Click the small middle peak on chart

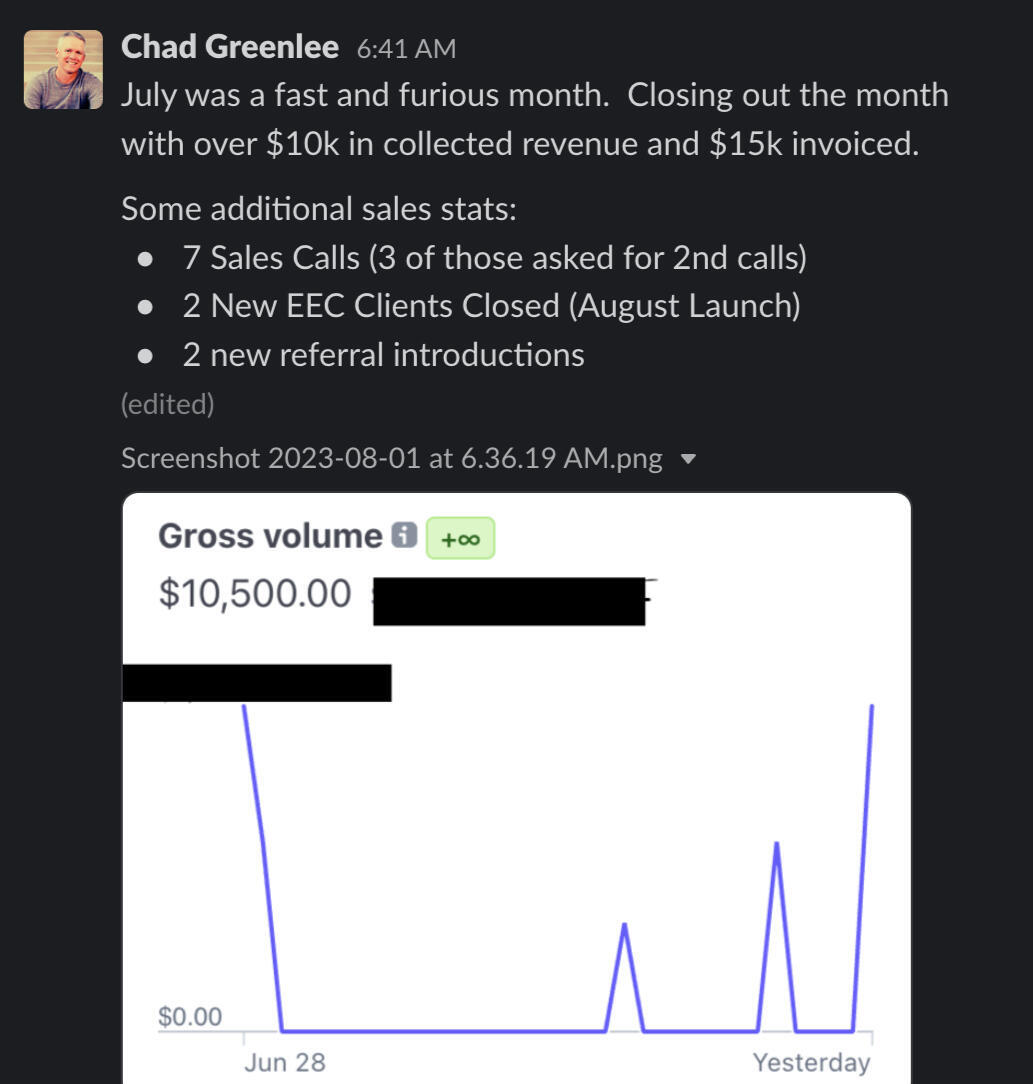pos(624,926)
